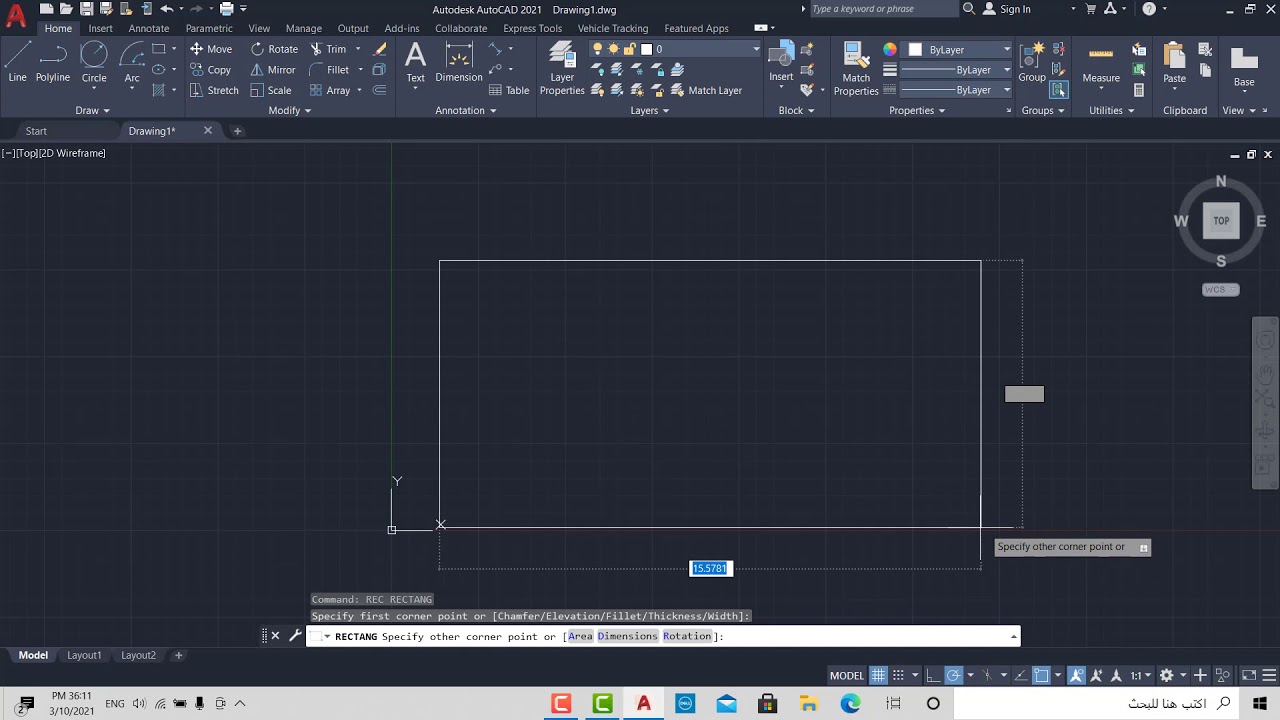Click the Dimensions option in command line
This screenshot has width=1280, height=720.
(627, 636)
